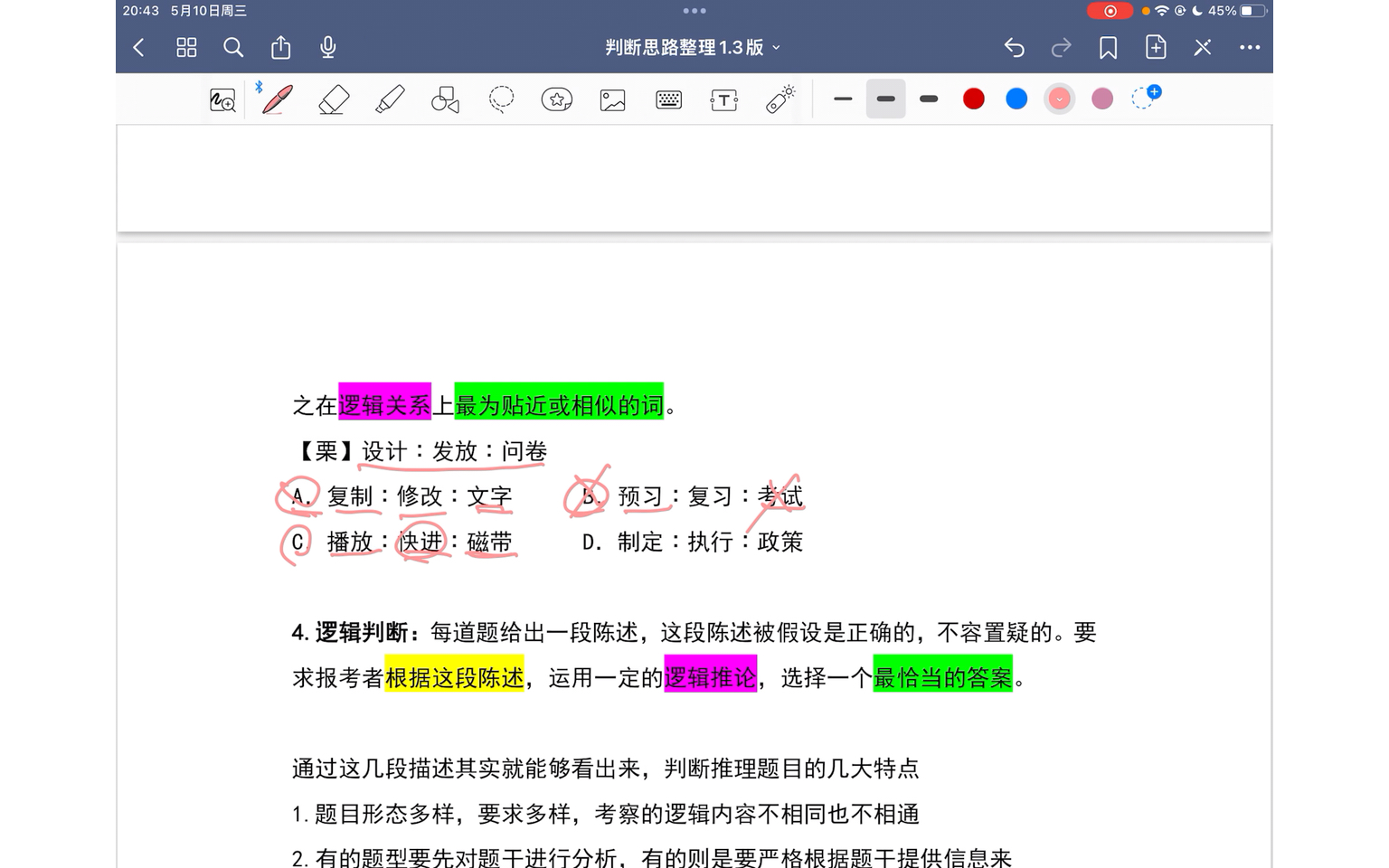Add a new color preset
Viewport: 1389px width, 868px height.
click(x=1146, y=98)
